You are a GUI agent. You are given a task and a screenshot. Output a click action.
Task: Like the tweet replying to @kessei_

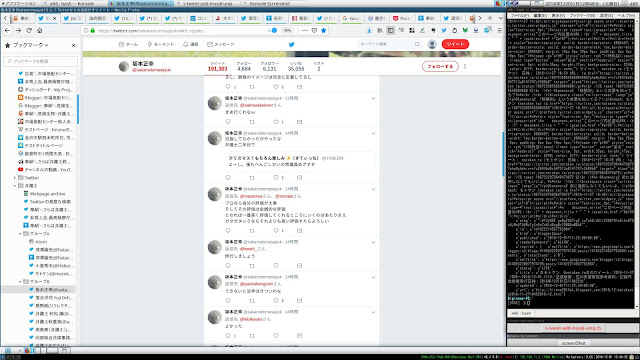(x=276, y=266)
